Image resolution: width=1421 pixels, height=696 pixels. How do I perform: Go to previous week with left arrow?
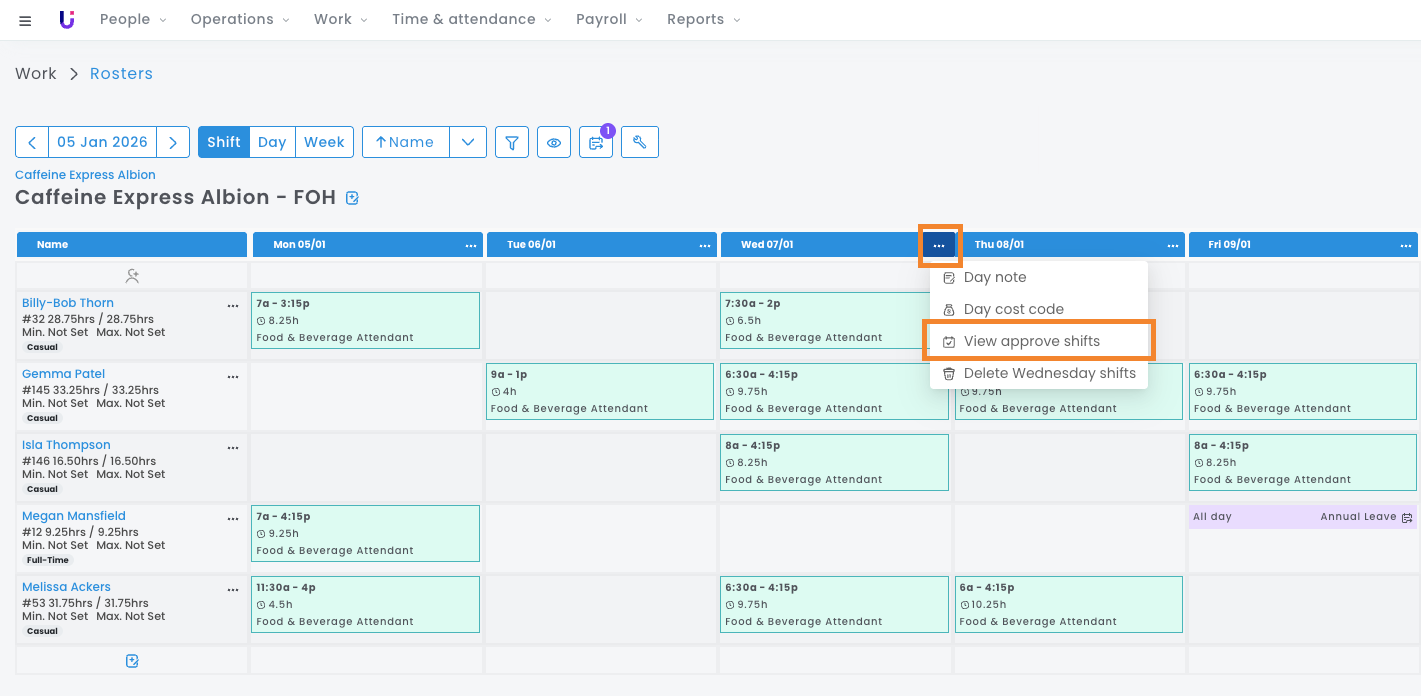pyautogui.click(x=32, y=142)
